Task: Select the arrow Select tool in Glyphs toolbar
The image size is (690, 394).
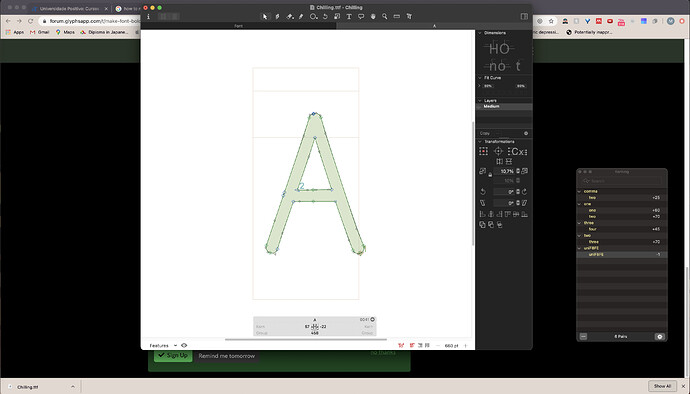Action: pos(265,16)
